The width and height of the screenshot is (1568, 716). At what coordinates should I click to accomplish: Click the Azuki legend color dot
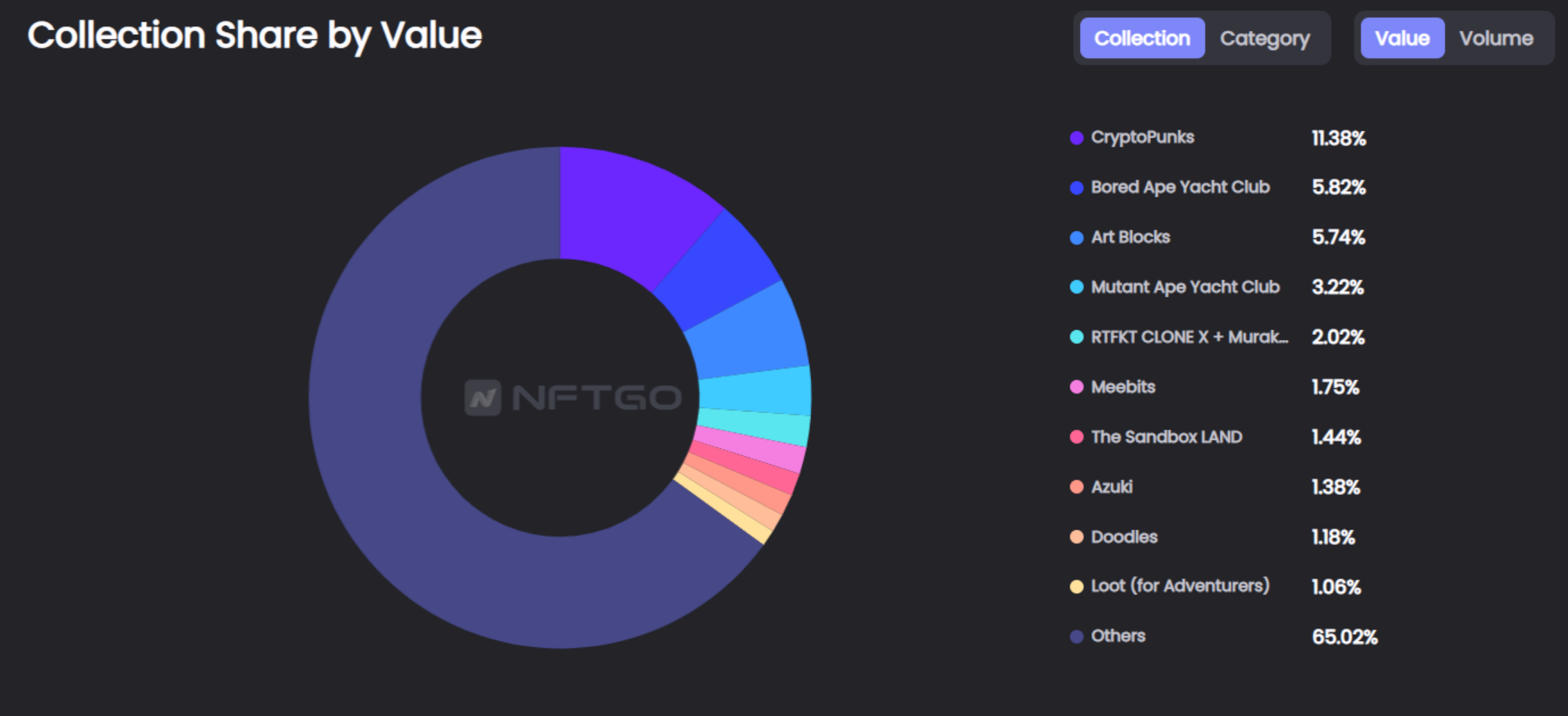(1077, 487)
